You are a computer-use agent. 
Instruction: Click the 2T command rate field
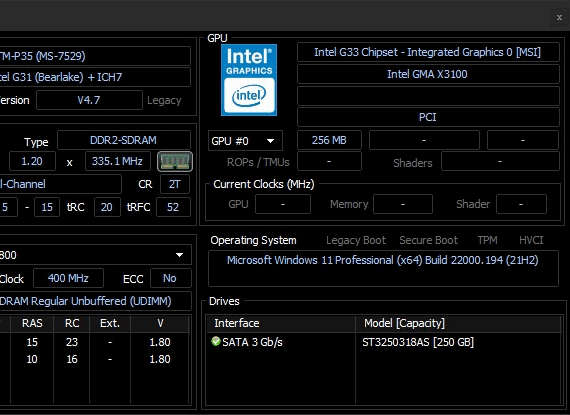(x=175, y=184)
